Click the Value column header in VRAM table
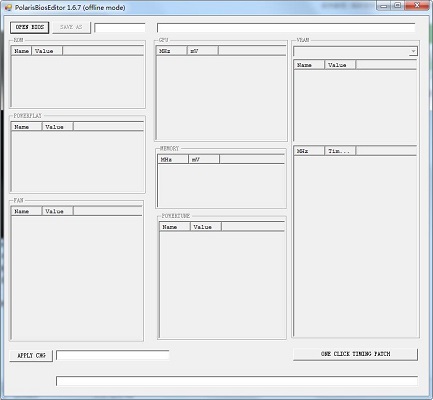The image size is (433, 400). click(x=340, y=65)
